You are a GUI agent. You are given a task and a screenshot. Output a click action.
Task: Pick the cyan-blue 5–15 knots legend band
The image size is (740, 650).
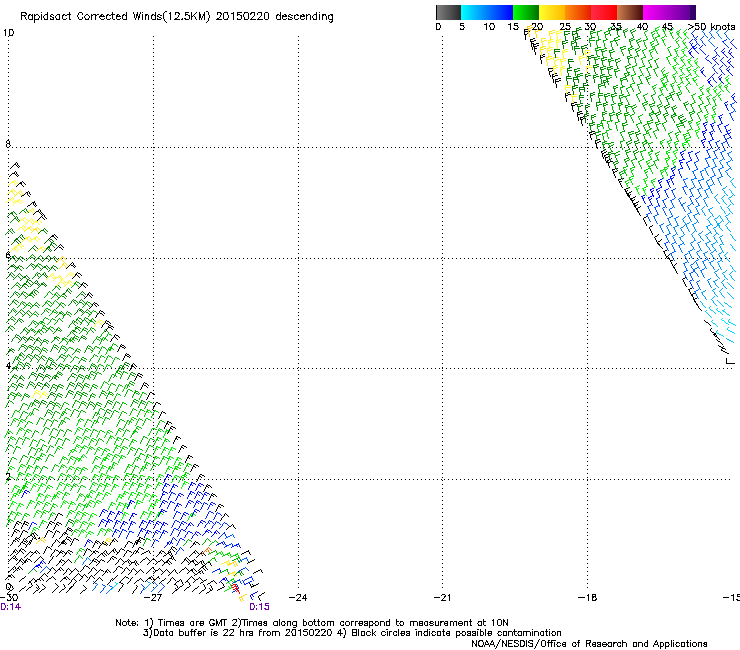tap(487, 12)
